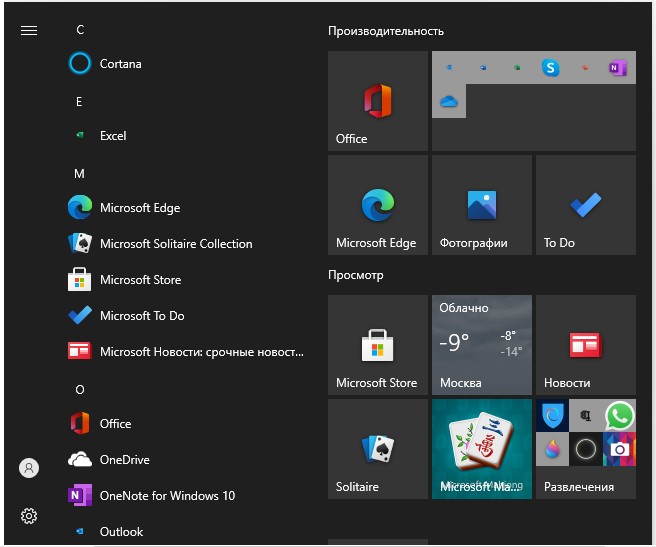The image size is (656, 547).
Task: Jump to letters via the C header
Action: (x=80, y=30)
